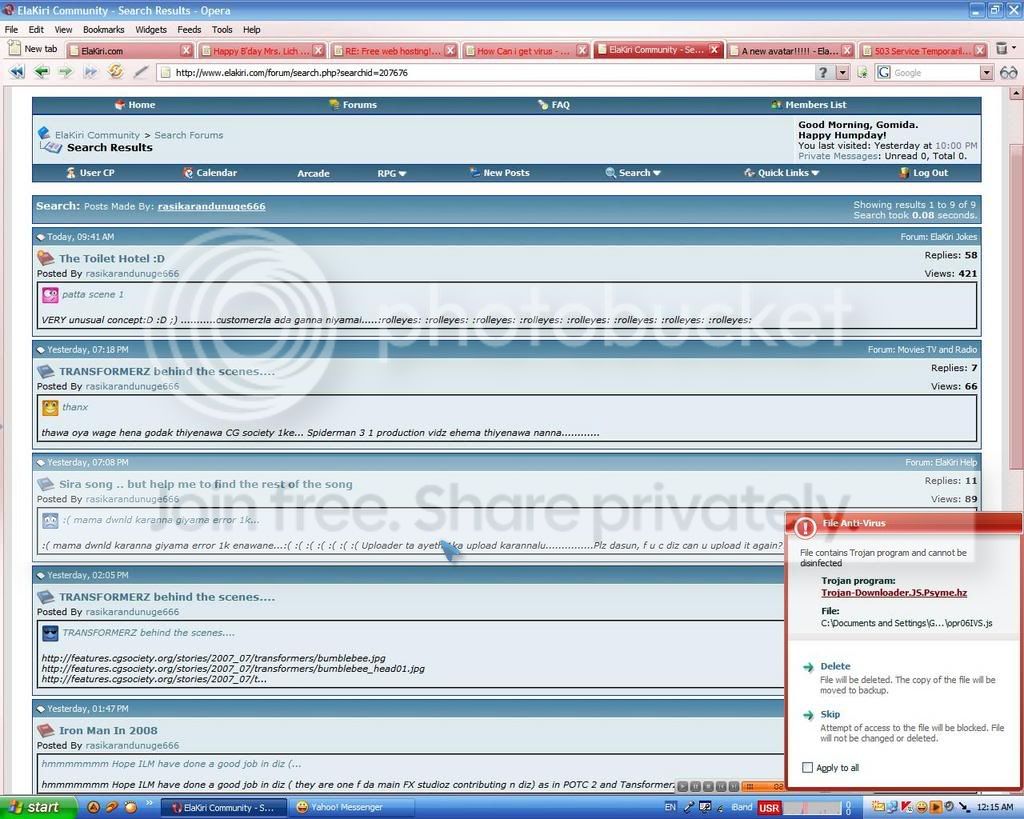This screenshot has height=819, width=1024.
Task: Open the Bookmarks menu
Action: tap(103, 29)
